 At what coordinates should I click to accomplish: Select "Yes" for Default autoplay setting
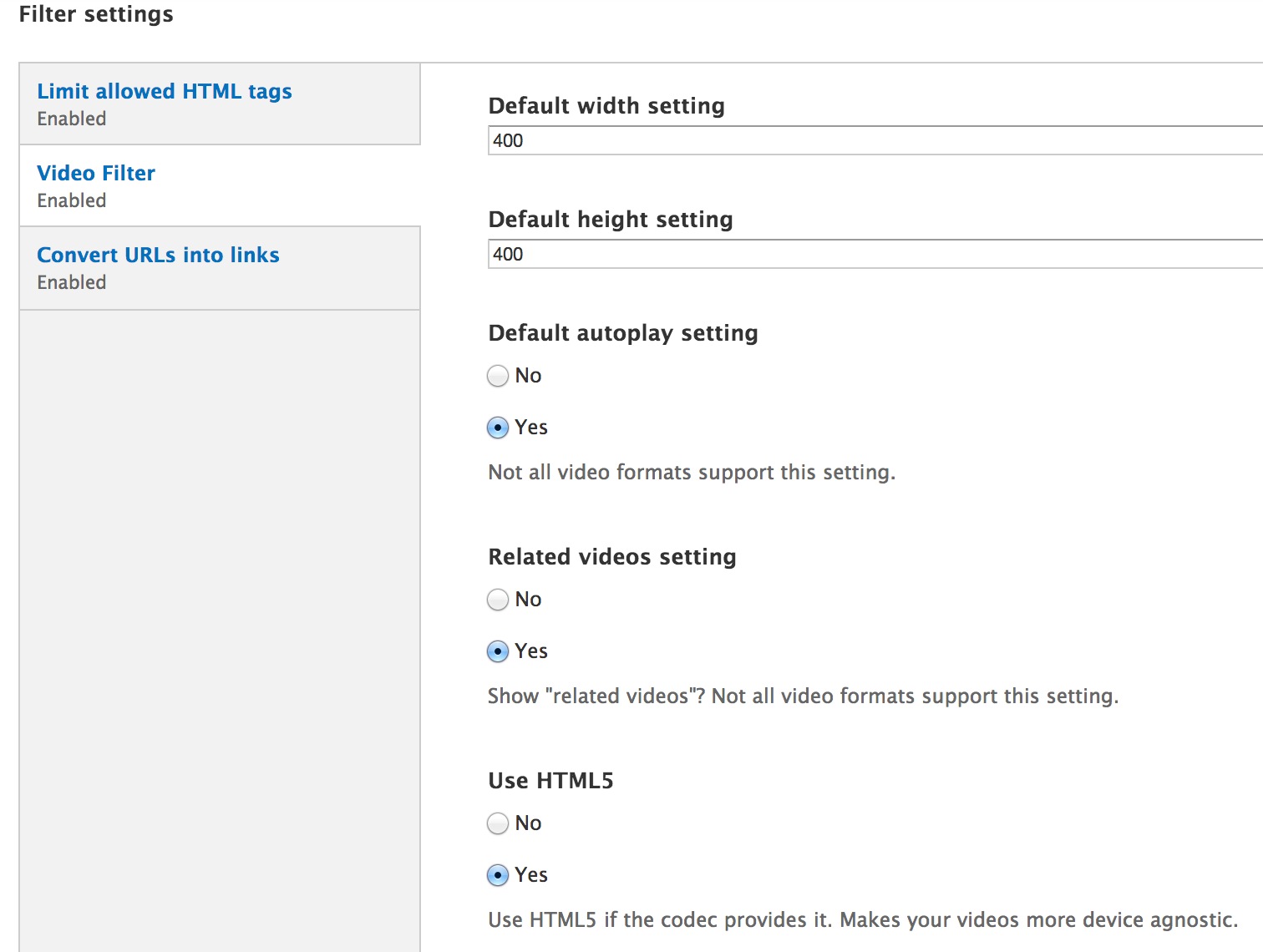point(498,427)
